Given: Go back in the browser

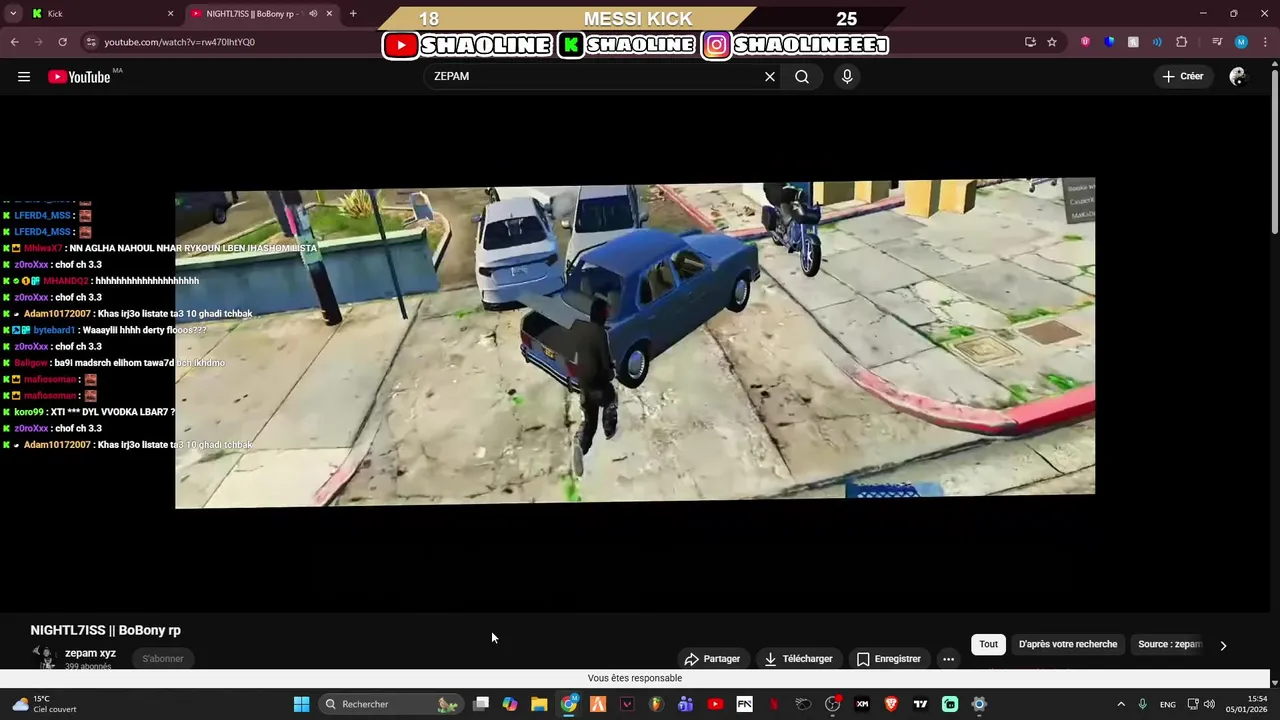Looking at the screenshot, I should tap(14, 42).
